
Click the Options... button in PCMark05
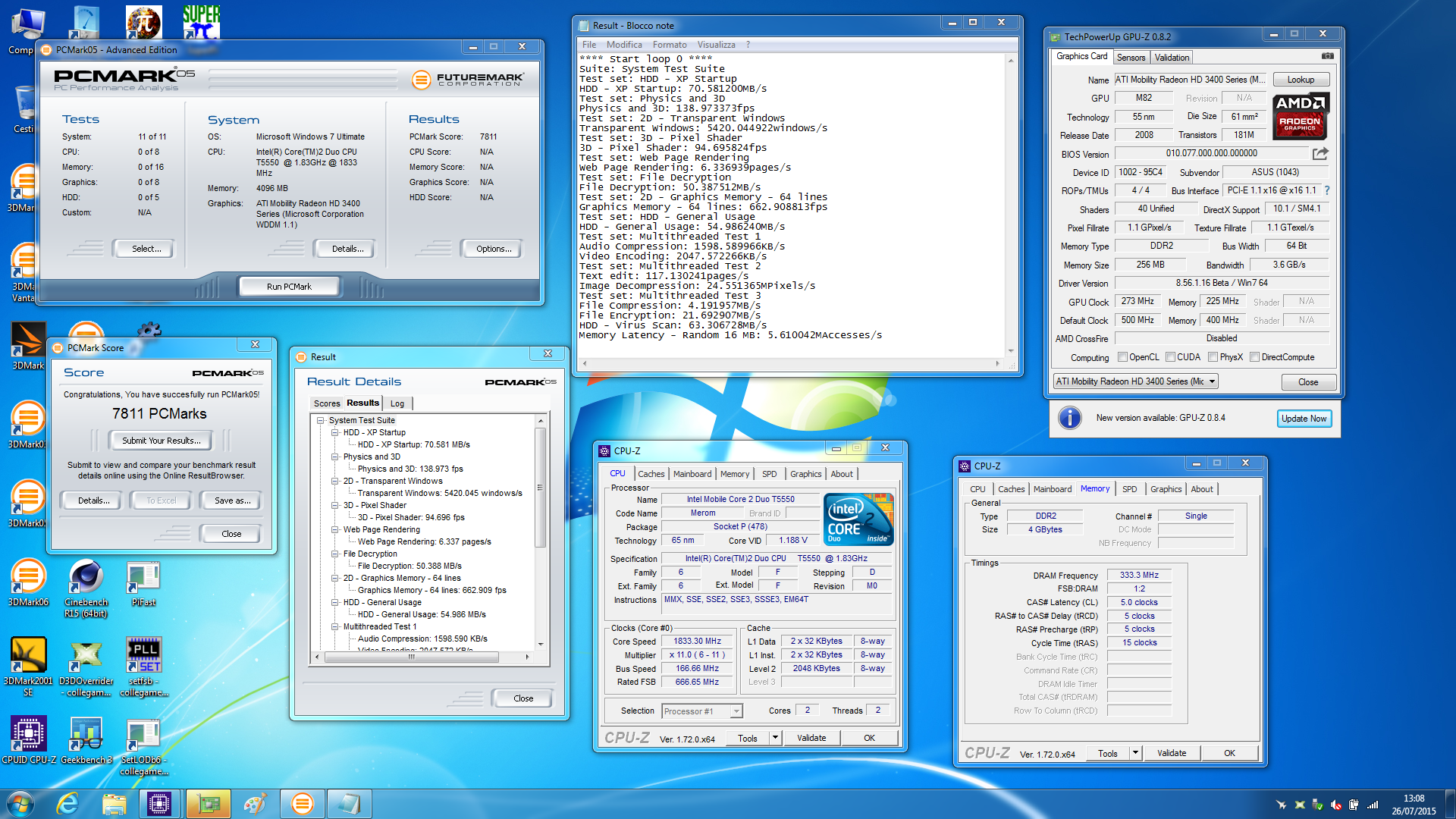tap(494, 249)
